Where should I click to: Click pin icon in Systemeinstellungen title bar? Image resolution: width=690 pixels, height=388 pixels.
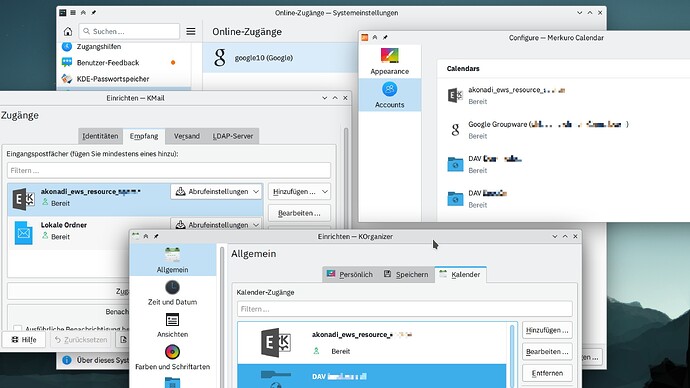click(94, 13)
